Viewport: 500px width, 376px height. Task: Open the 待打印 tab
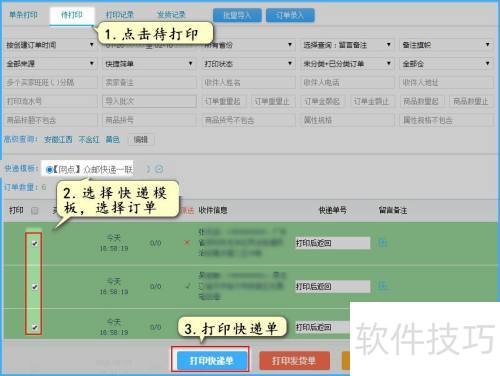tap(72, 15)
